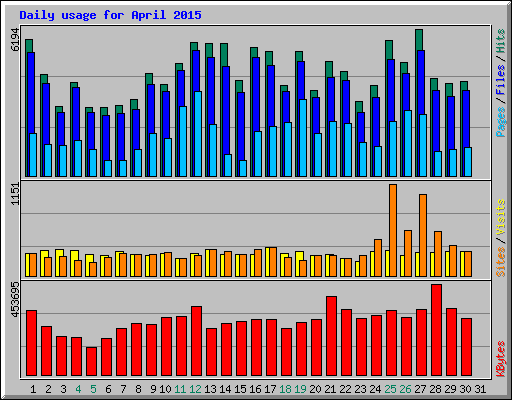Click green weekend day label 12
The image size is (512, 400).
(x=195, y=389)
